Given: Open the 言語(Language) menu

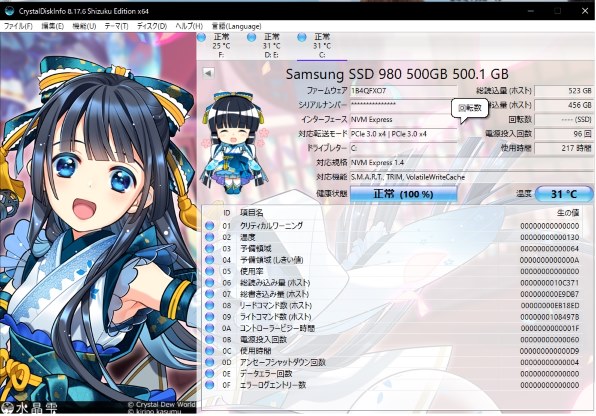Looking at the screenshot, I should coord(236,26).
